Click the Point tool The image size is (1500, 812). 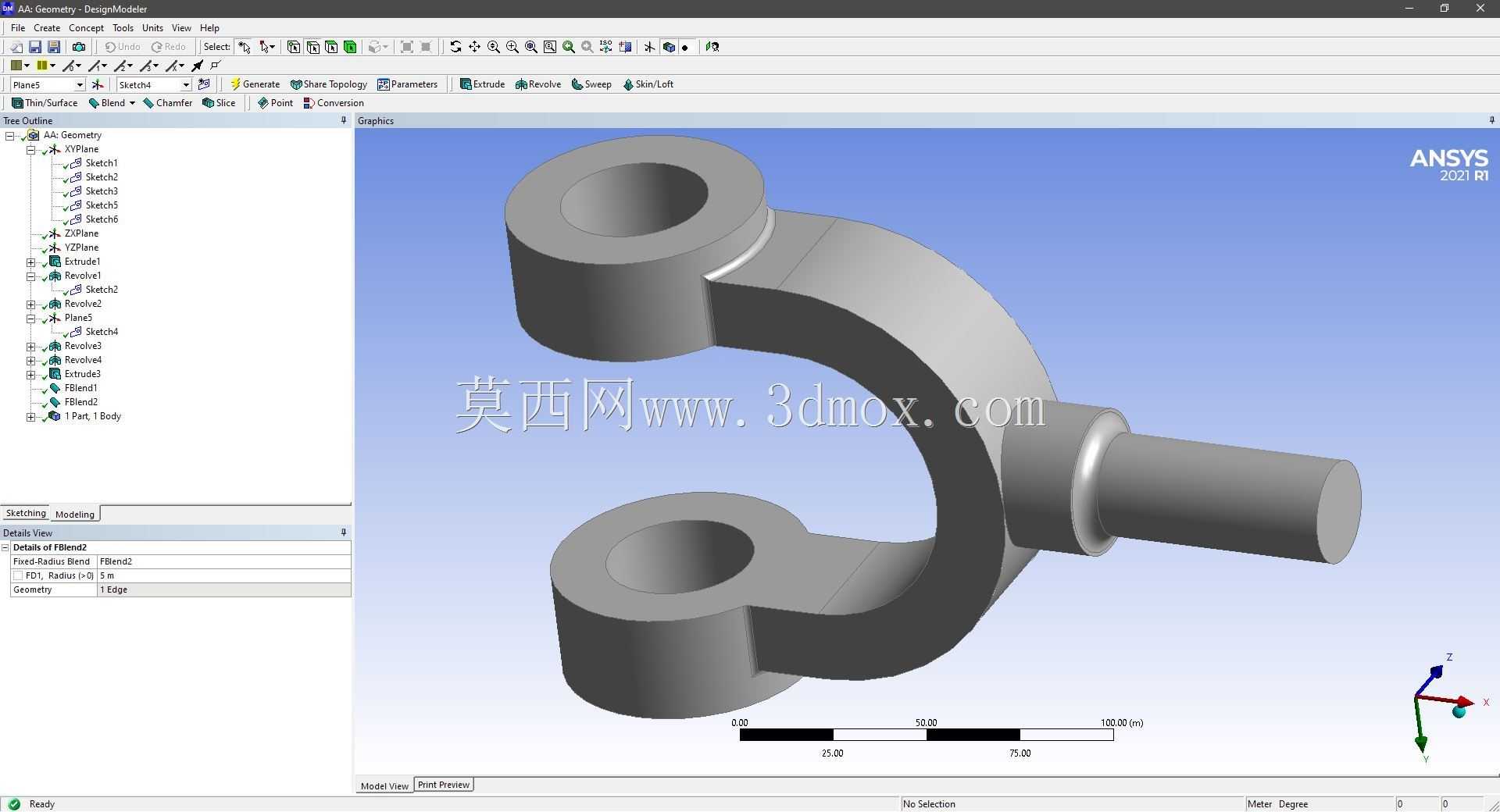(x=275, y=103)
